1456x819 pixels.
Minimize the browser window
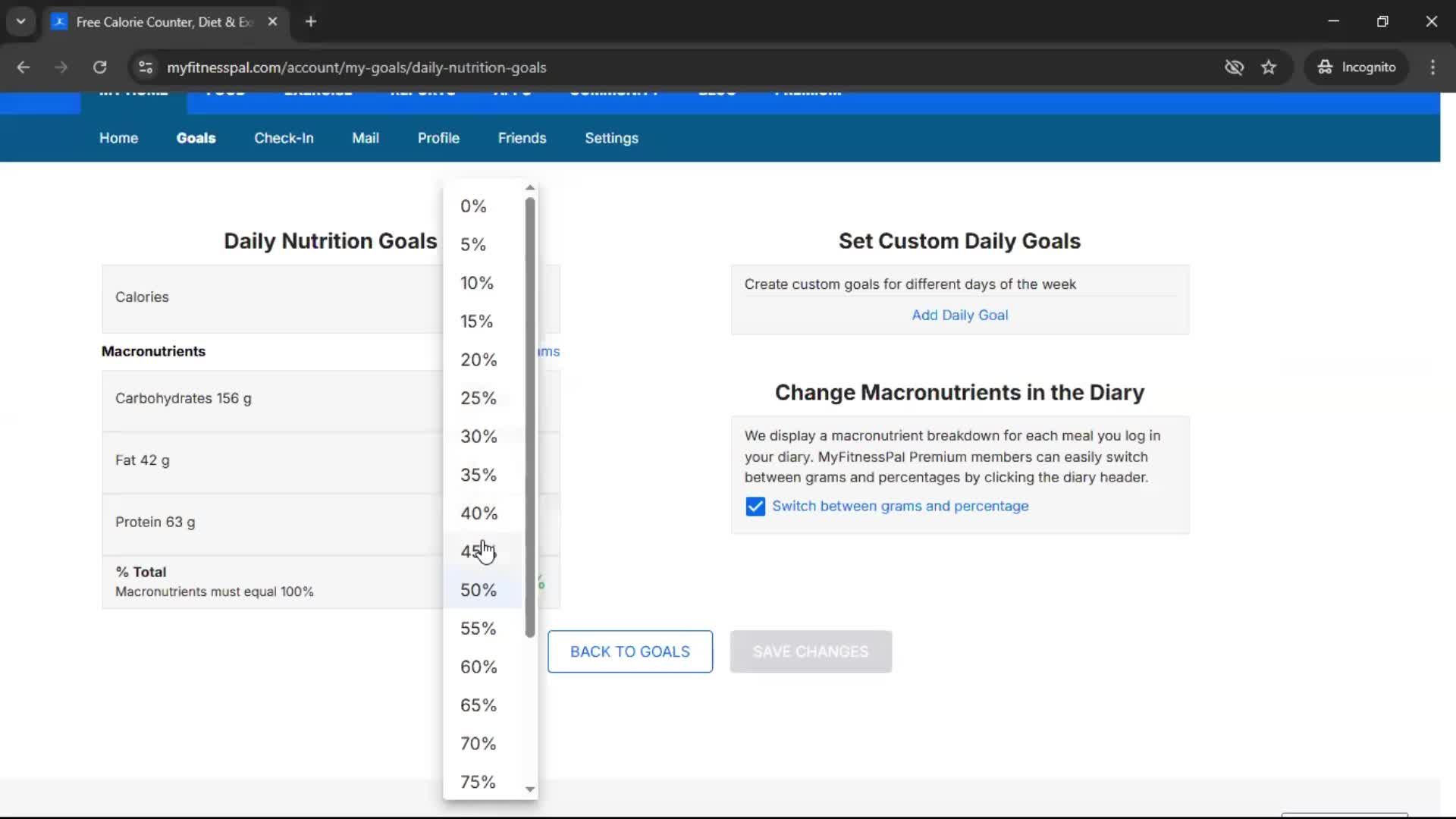click(x=1334, y=21)
